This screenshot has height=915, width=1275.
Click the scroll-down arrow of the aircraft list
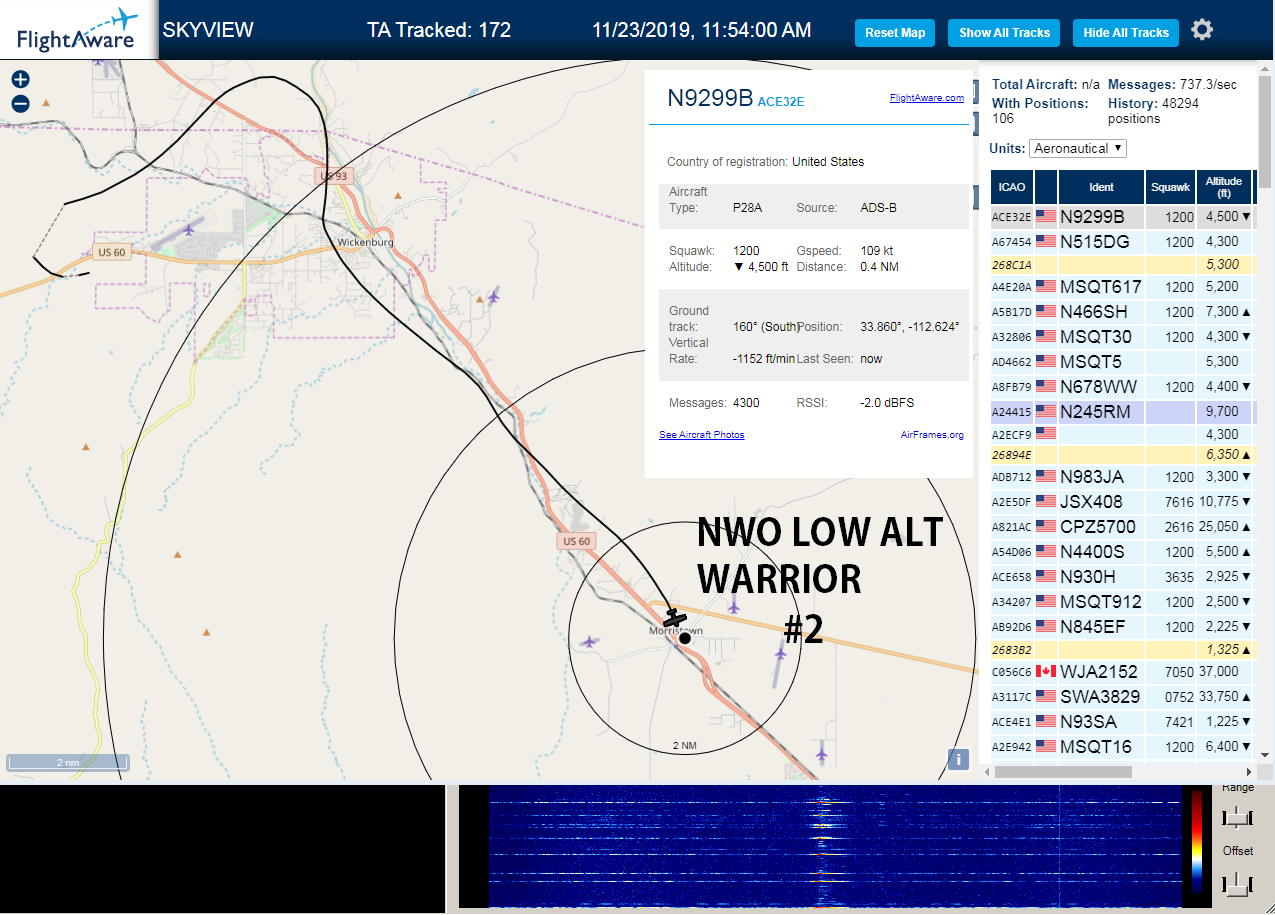1266,755
